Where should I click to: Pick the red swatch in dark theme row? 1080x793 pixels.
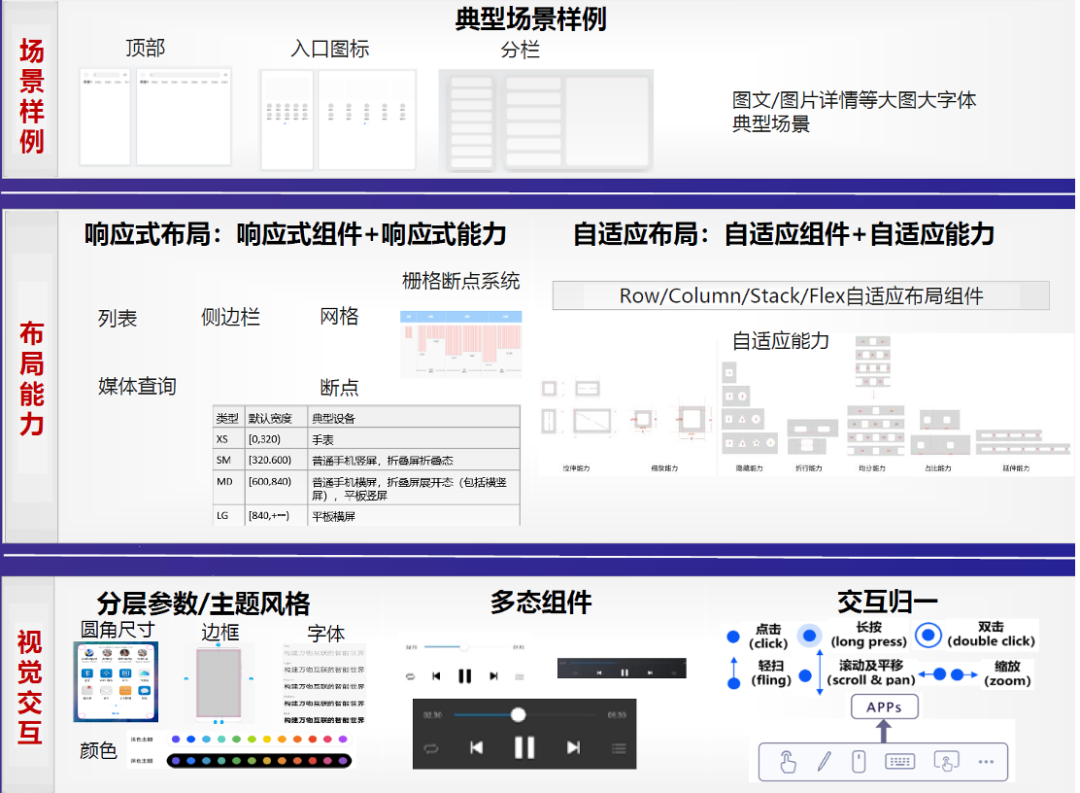[x=312, y=761]
